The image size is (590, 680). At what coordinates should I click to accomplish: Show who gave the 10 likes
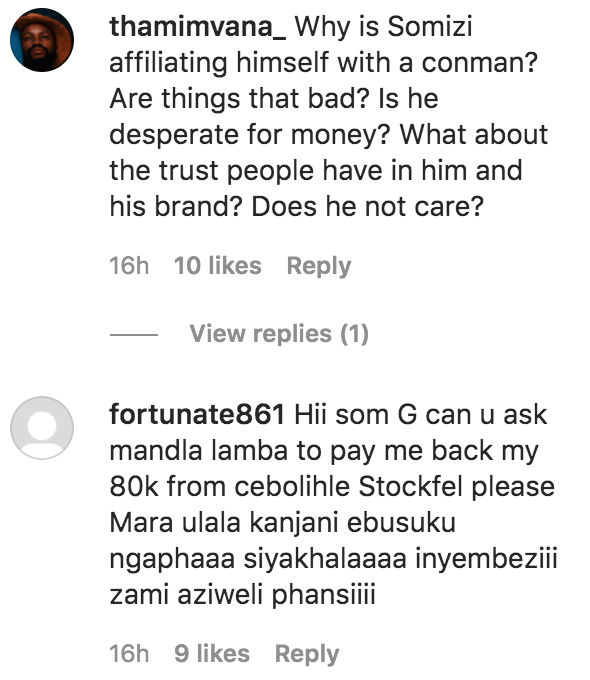pos(218,266)
